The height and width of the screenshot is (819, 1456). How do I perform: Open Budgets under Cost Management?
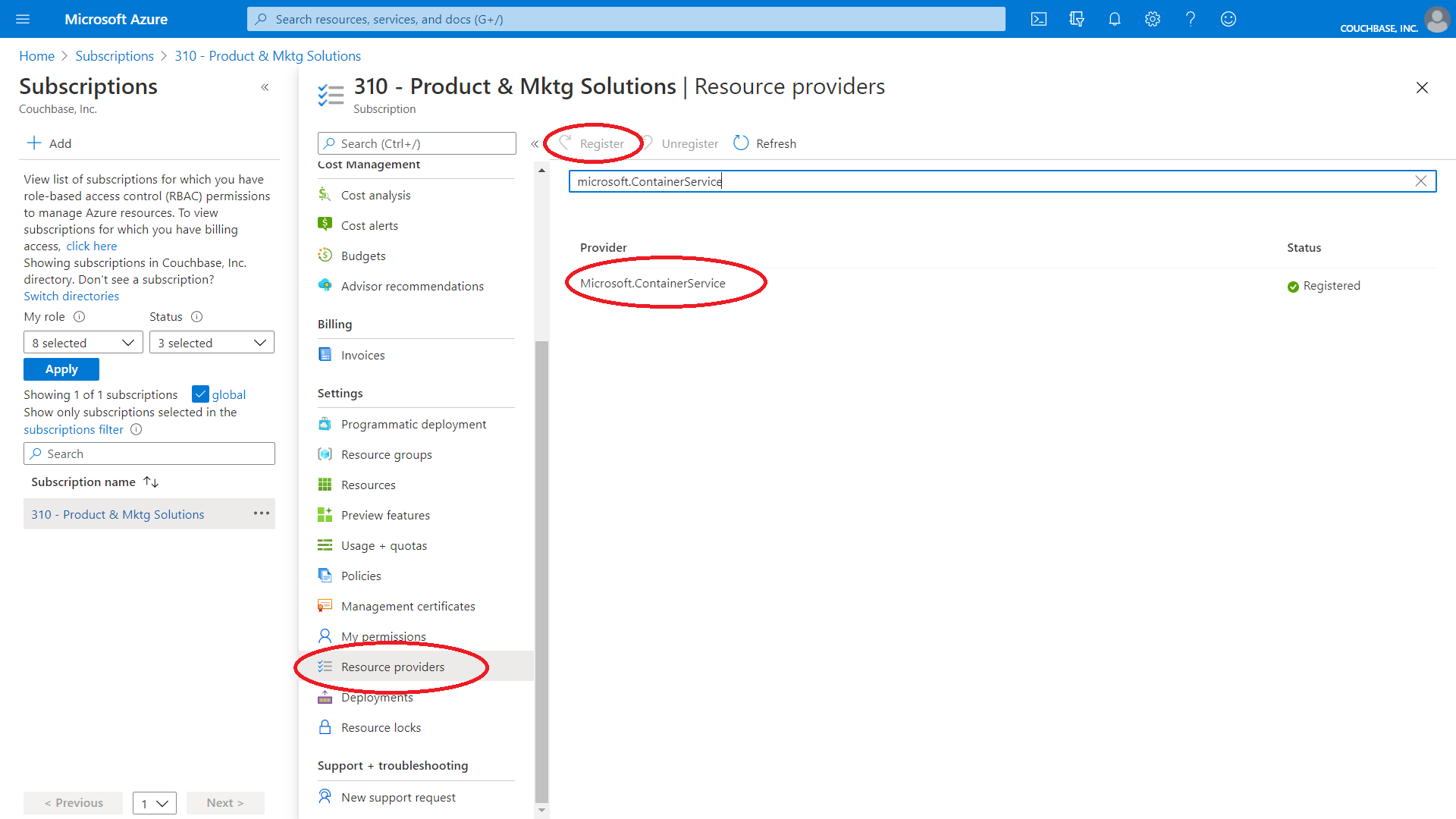(x=362, y=256)
